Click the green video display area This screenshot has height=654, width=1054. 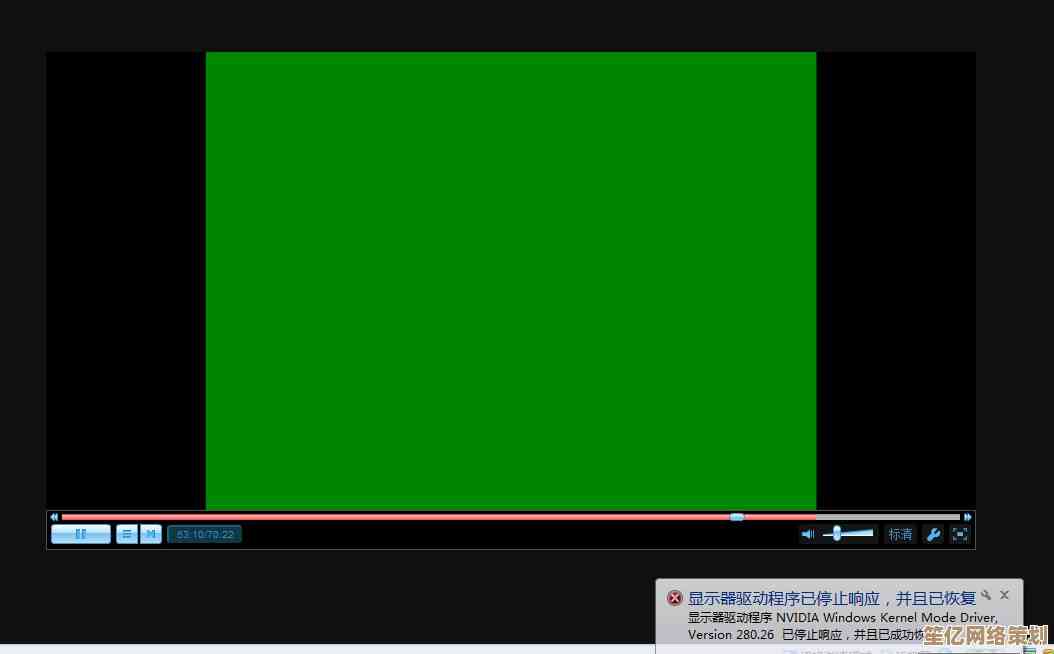coord(510,280)
